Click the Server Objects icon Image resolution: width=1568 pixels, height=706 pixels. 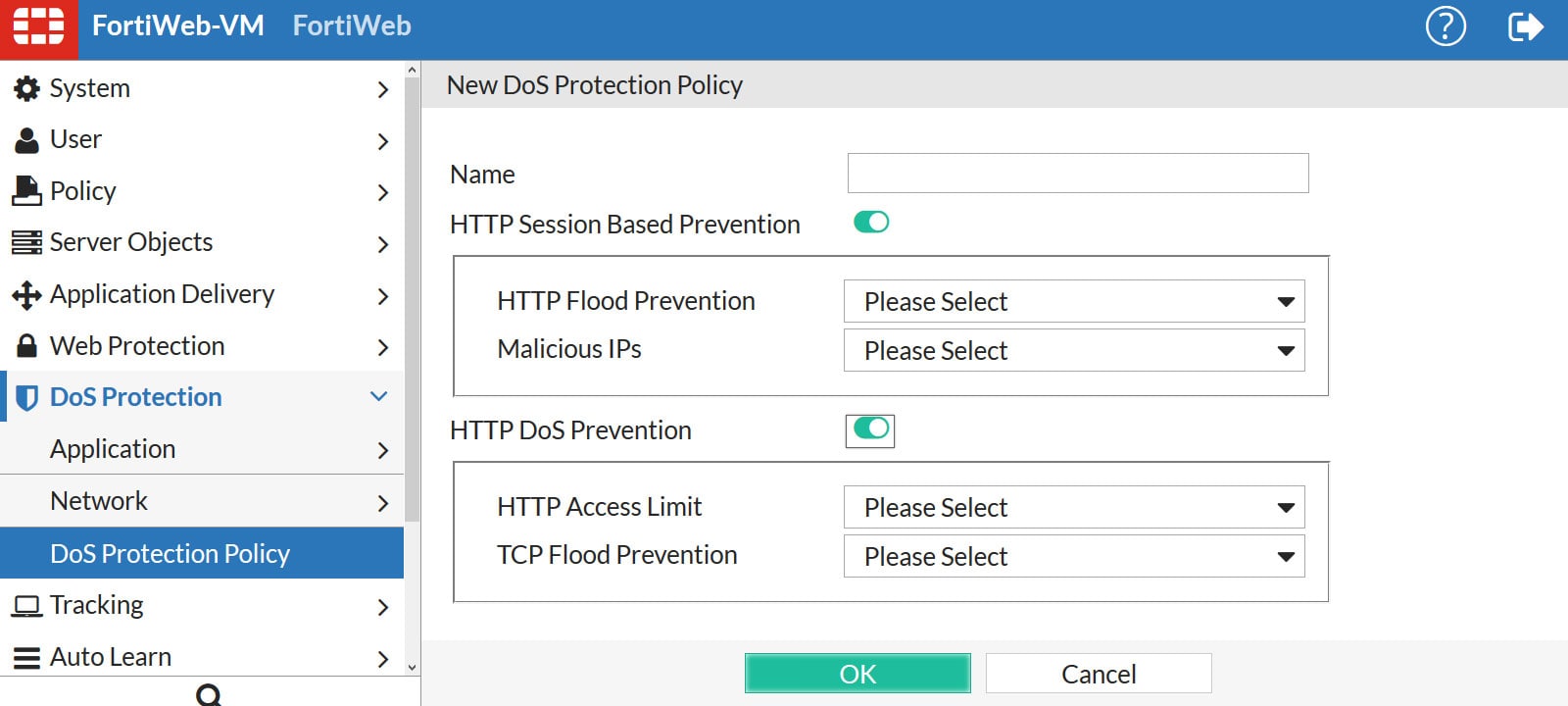[x=26, y=242]
